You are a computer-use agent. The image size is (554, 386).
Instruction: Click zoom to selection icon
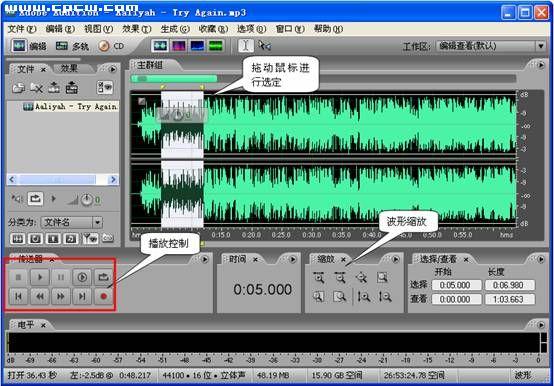[382, 278]
